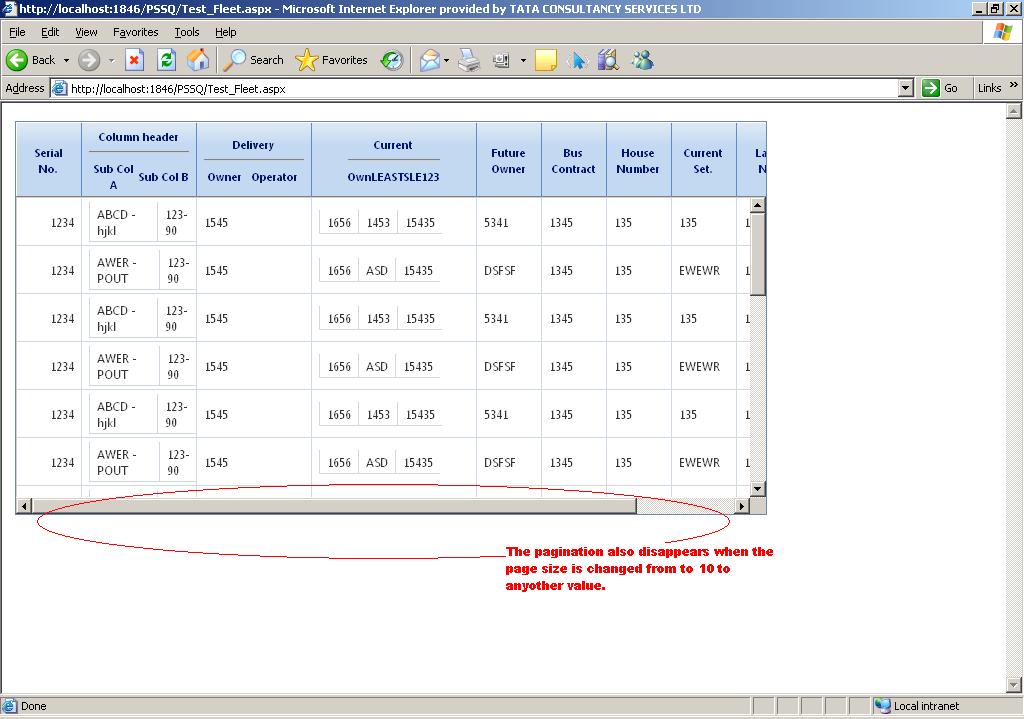Open the Favorites star button

click(332, 60)
